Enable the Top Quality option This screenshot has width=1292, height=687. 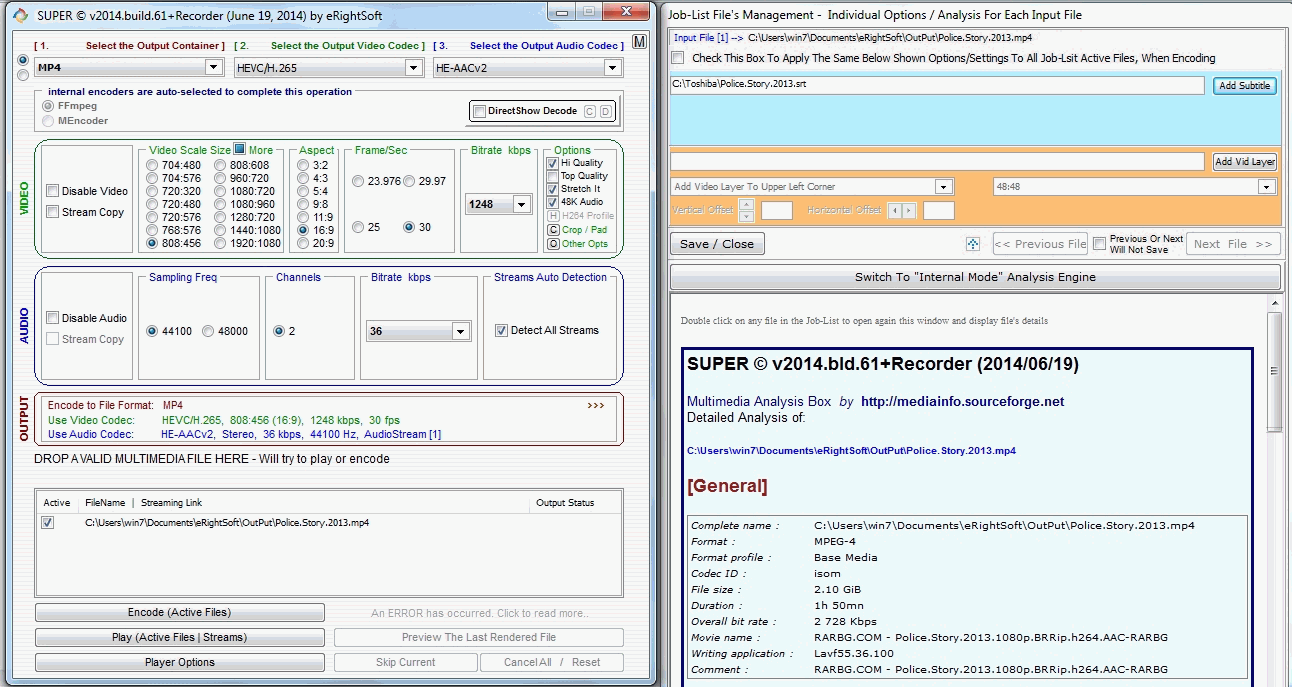[553, 176]
